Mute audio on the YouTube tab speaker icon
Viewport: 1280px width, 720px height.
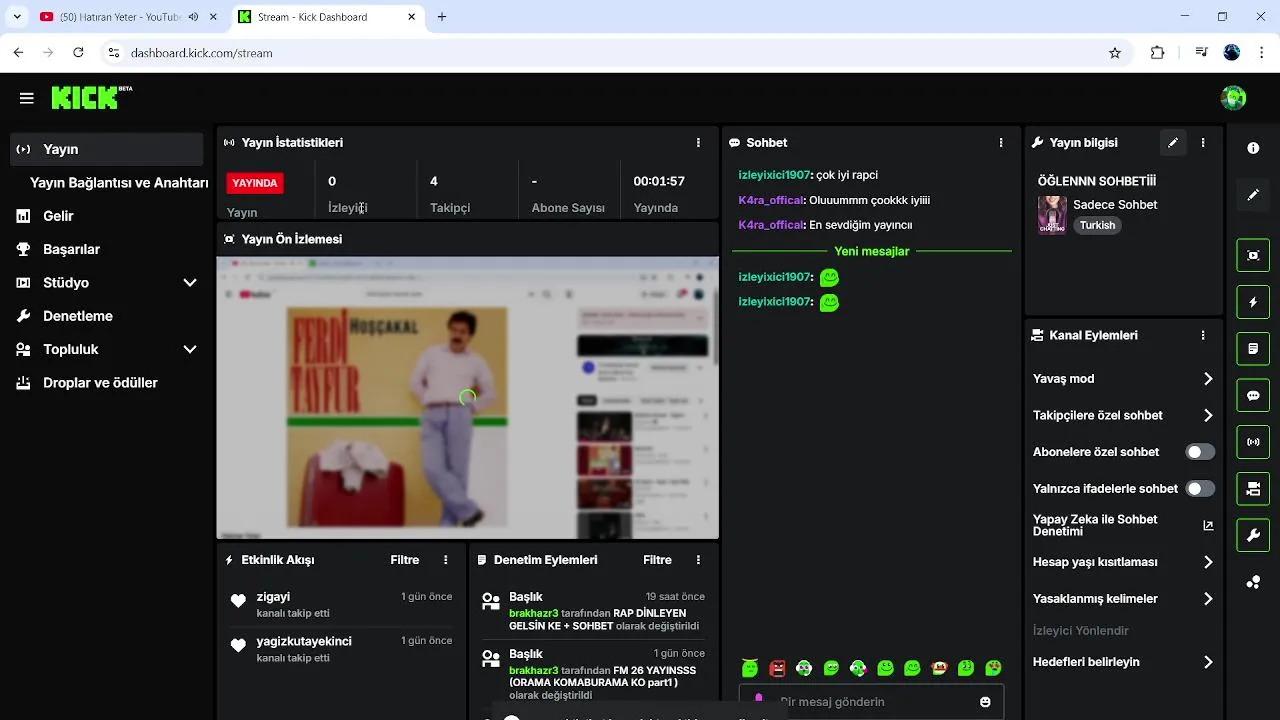pos(193,17)
